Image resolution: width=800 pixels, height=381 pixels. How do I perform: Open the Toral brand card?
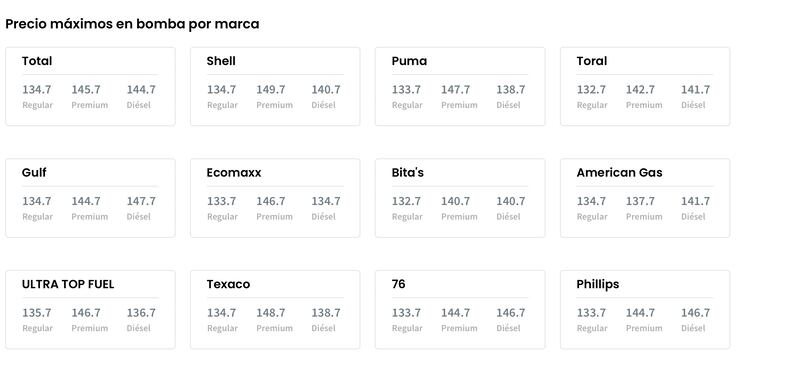point(645,86)
